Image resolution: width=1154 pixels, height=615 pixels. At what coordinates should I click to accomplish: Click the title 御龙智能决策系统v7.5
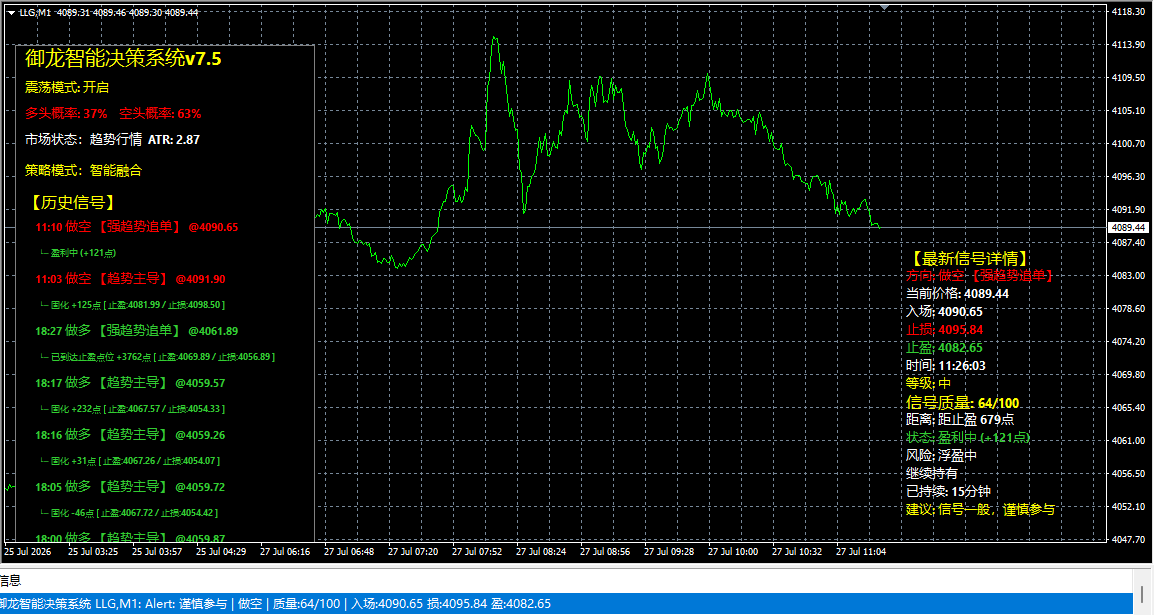click(123, 59)
